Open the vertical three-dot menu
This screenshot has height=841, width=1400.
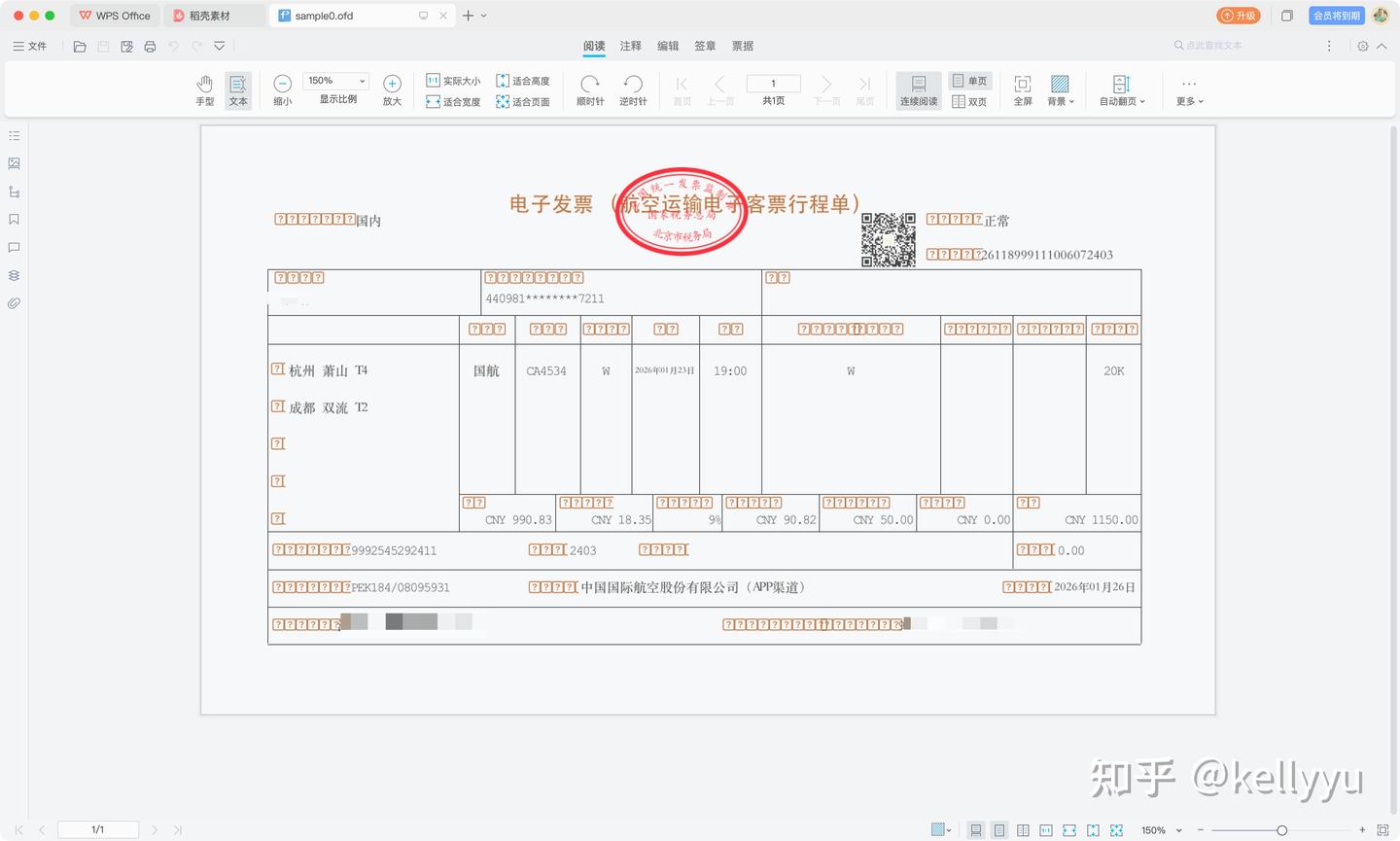(x=1329, y=46)
